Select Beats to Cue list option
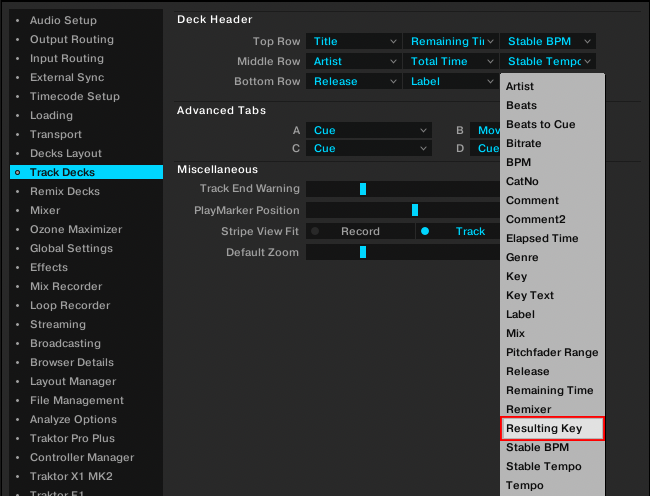 coord(540,124)
